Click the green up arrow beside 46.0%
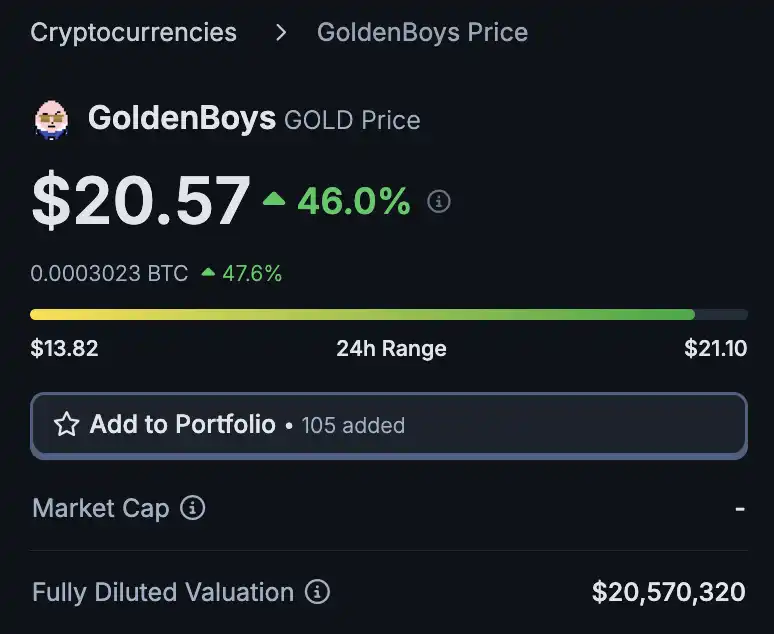This screenshot has height=634, width=774. click(x=274, y=200)
